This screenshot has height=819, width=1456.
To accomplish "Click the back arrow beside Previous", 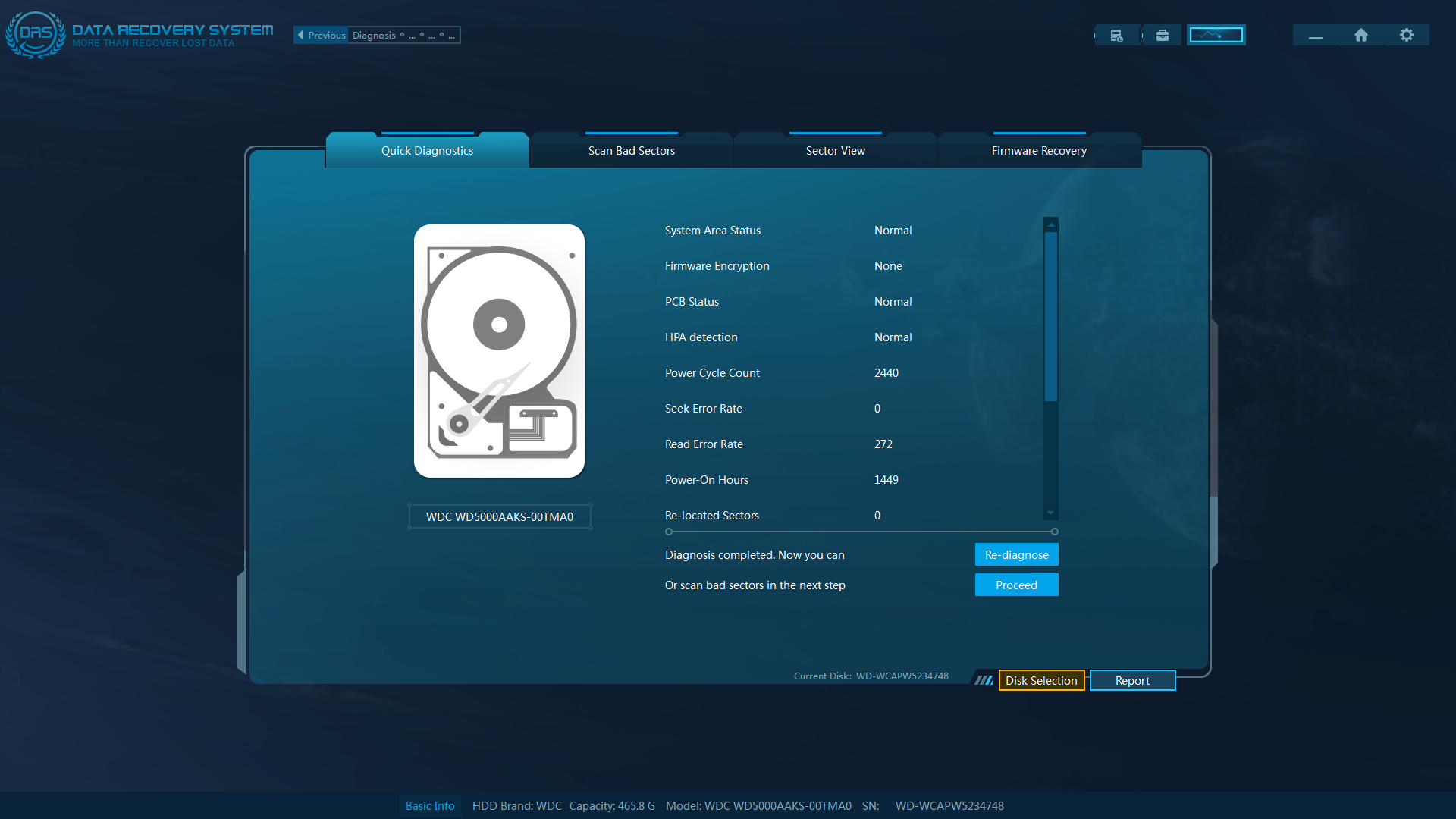I will pos(301,35).
